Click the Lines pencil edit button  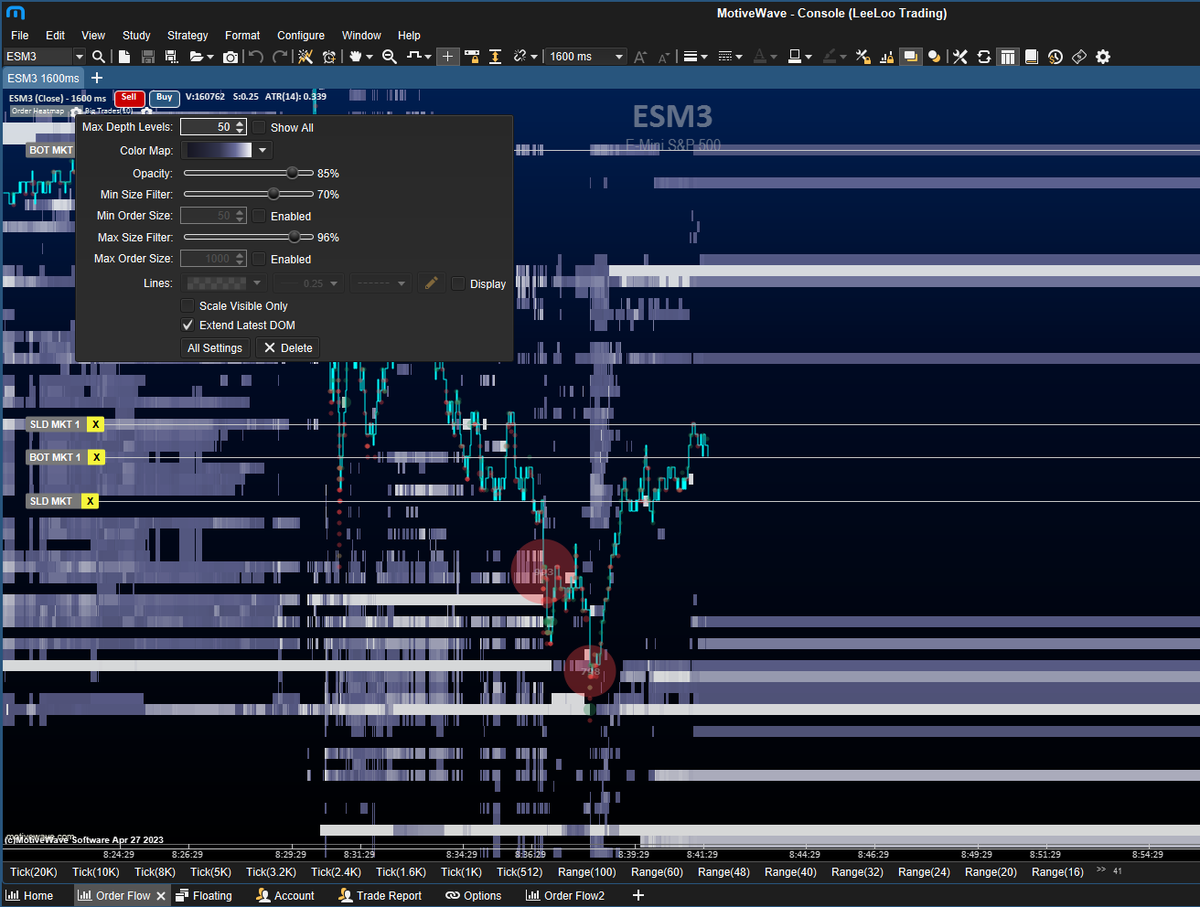coord(431,284)
